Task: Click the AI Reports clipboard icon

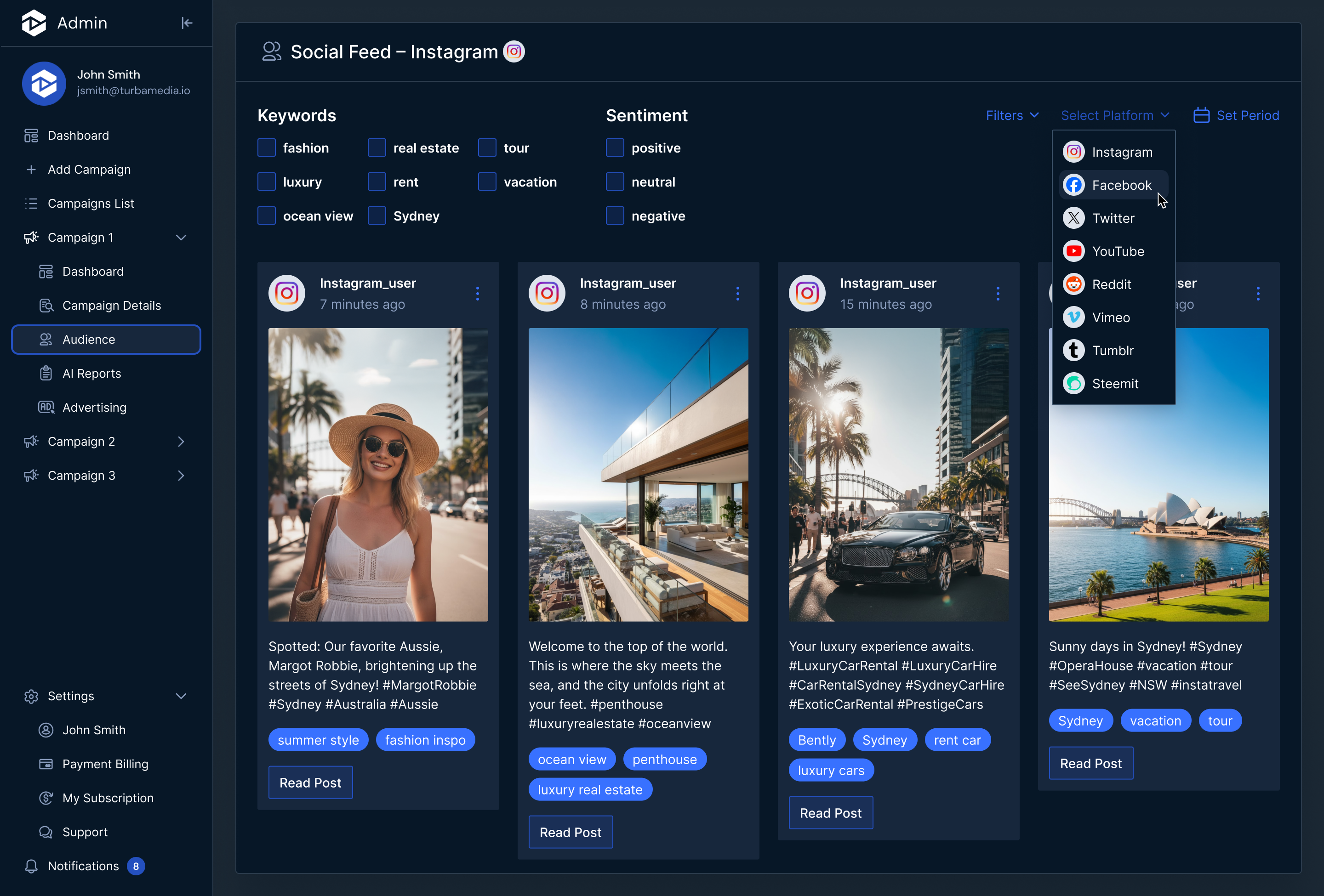Action: pos(46,374)
